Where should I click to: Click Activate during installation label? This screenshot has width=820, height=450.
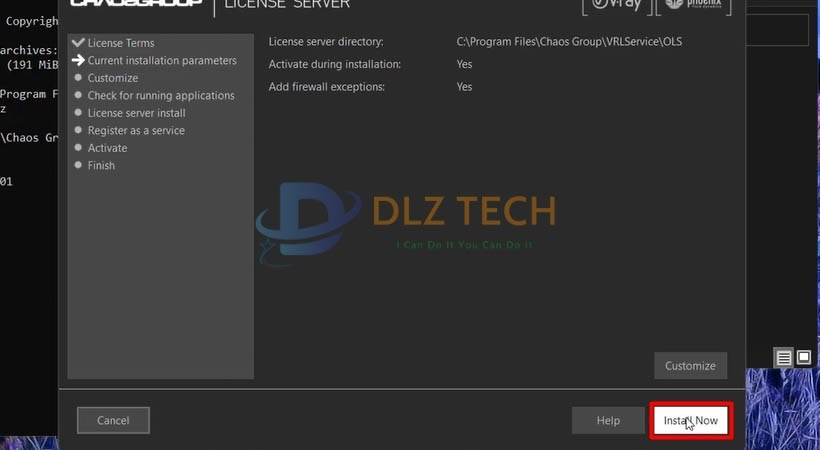[335, 64]
